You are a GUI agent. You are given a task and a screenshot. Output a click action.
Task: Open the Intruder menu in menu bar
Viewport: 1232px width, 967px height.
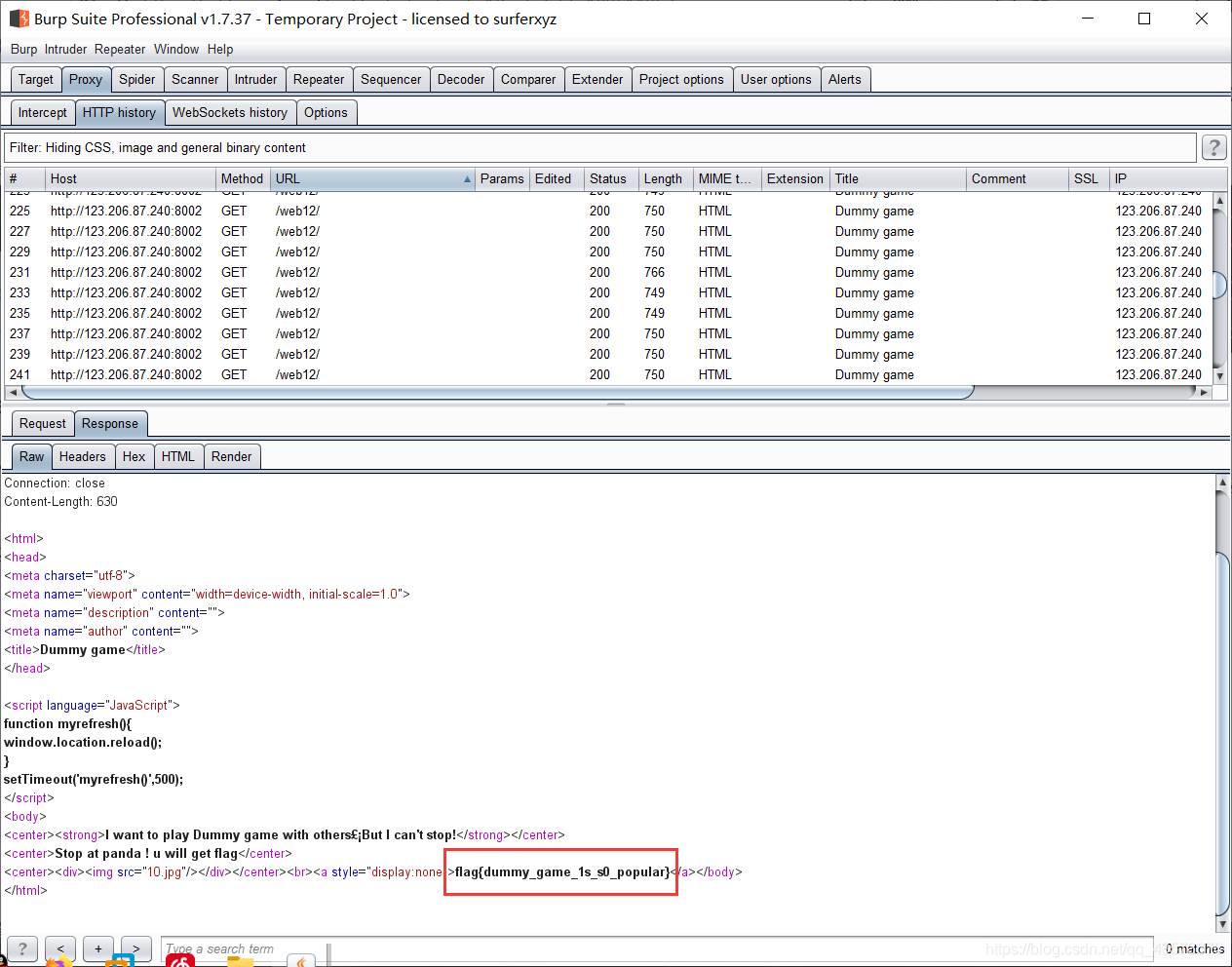(x=65, y=49)
